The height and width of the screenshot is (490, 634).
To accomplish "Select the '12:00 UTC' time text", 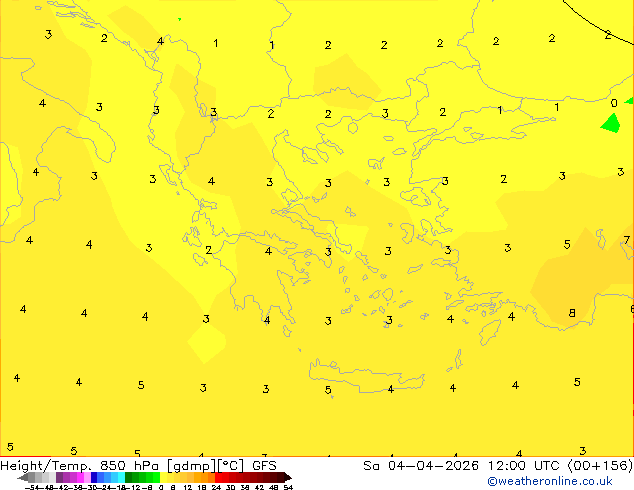I will (526, 466).
